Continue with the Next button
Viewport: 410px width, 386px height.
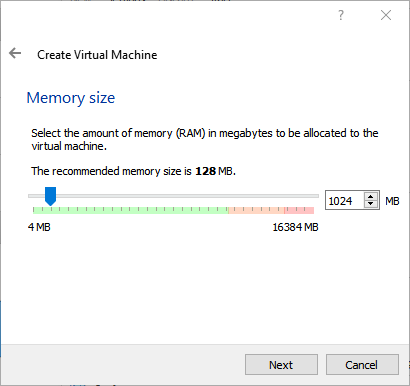point(281,365)
